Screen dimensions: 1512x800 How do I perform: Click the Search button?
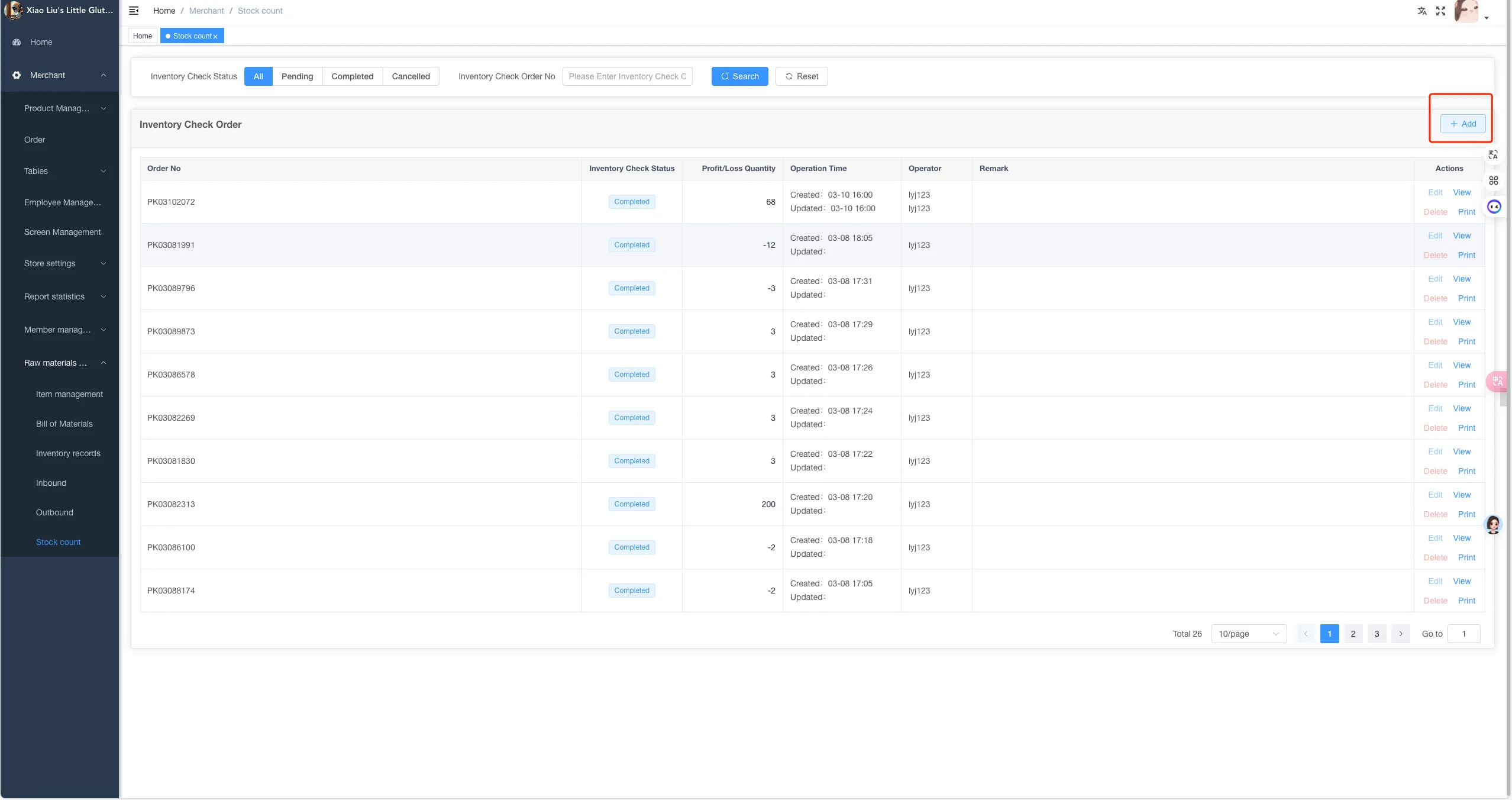(x=739, y=76)
